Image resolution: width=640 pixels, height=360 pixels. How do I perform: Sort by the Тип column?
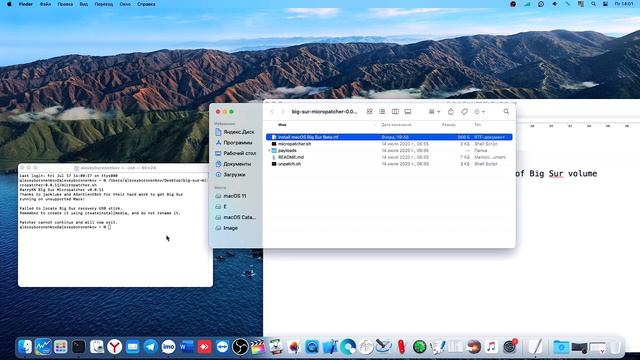(478, 124)
